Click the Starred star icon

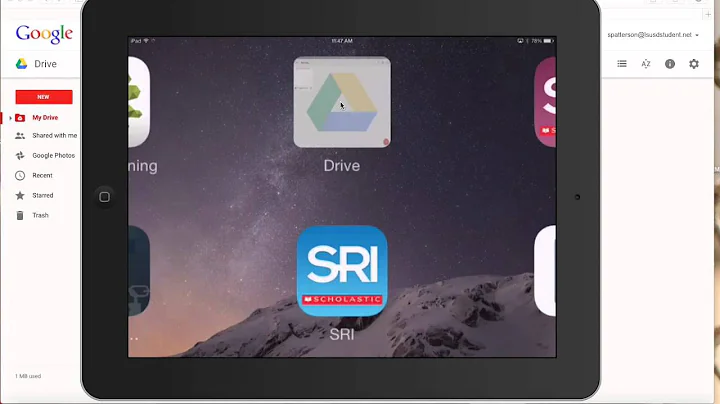pyautogui.click(x=20, y=196)
